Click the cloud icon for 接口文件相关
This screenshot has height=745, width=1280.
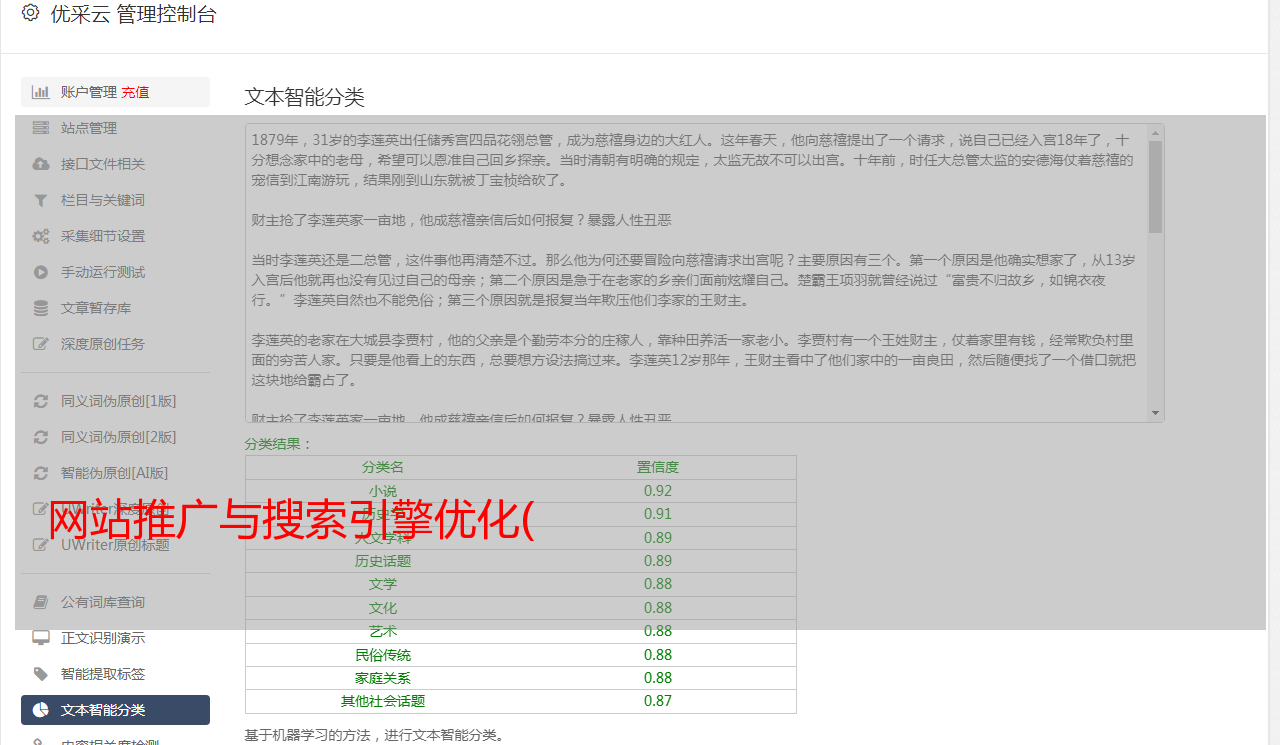pos(41,164)
